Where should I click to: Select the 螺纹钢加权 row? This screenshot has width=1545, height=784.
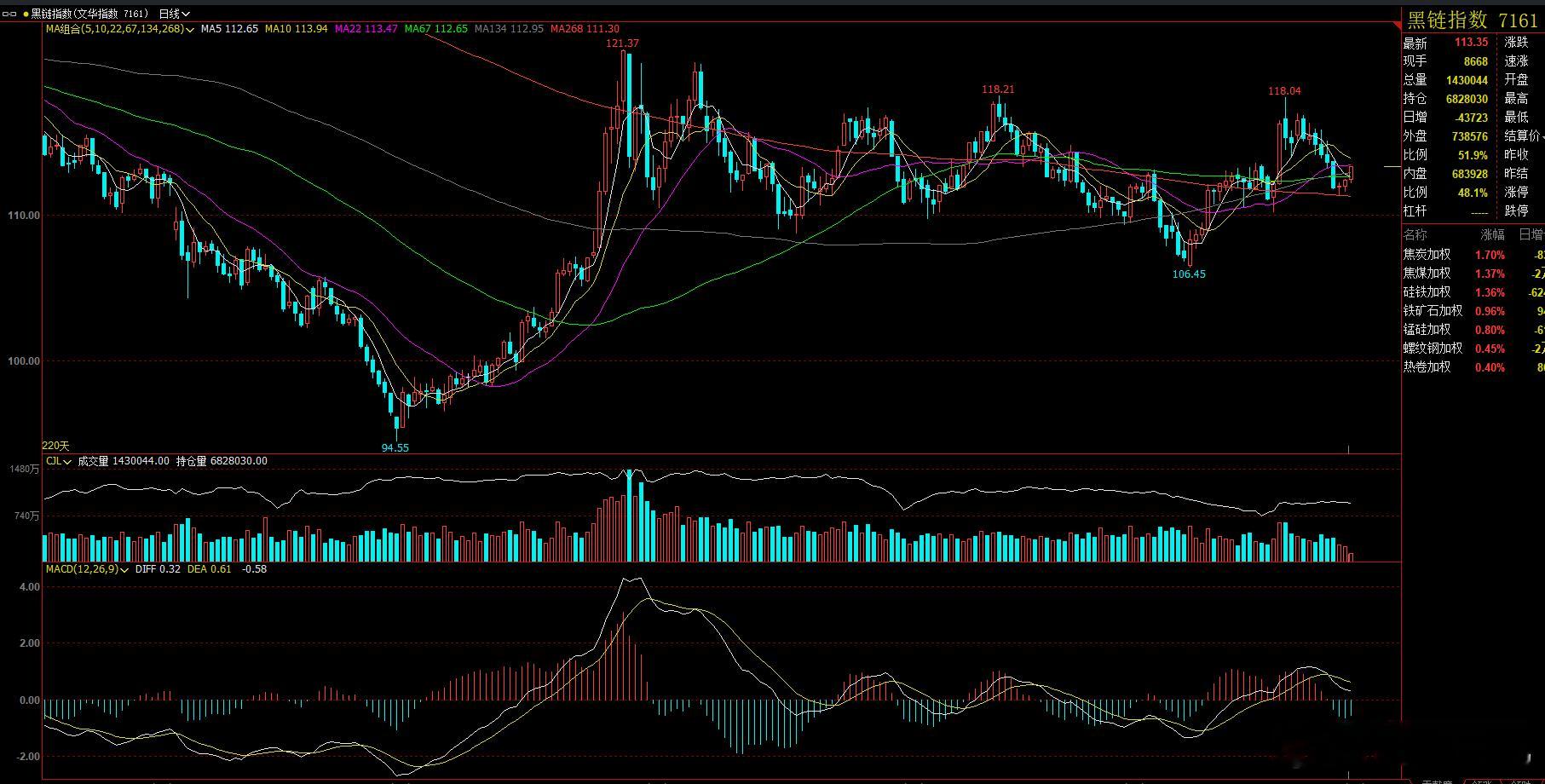point(1473,349)
